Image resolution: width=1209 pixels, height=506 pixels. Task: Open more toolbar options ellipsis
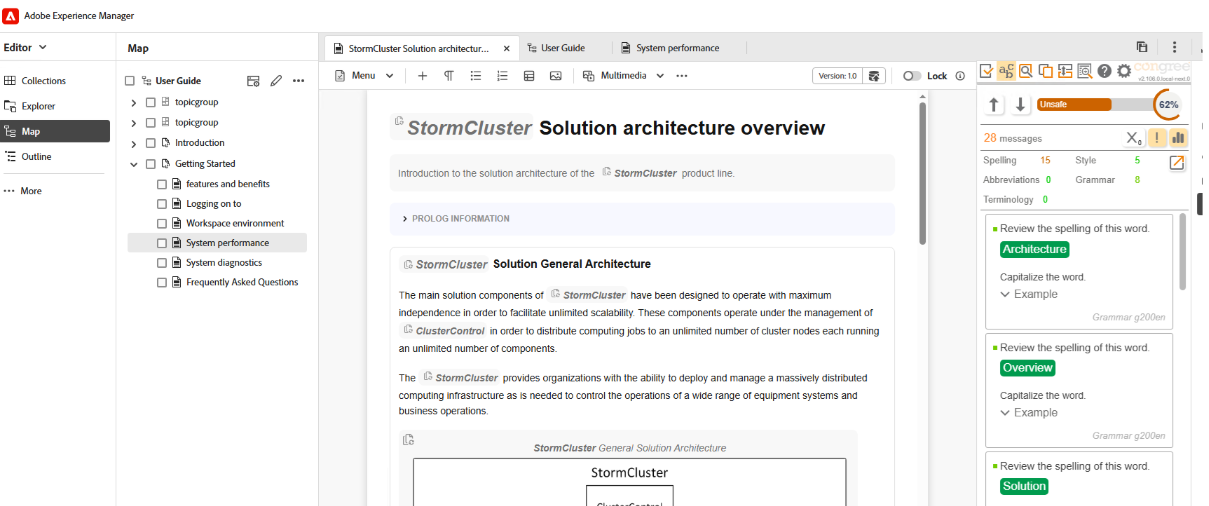[x=682, y=76]
